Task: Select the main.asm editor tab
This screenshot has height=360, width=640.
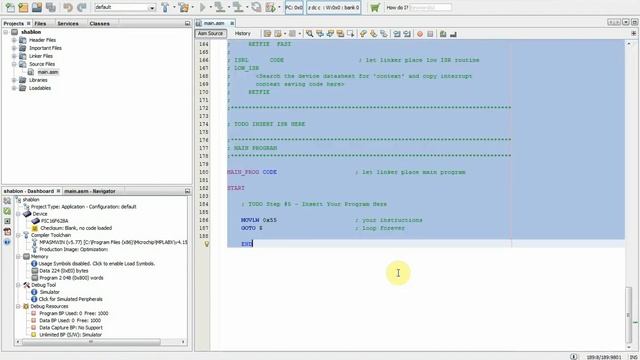Action: tap(214, 23)
